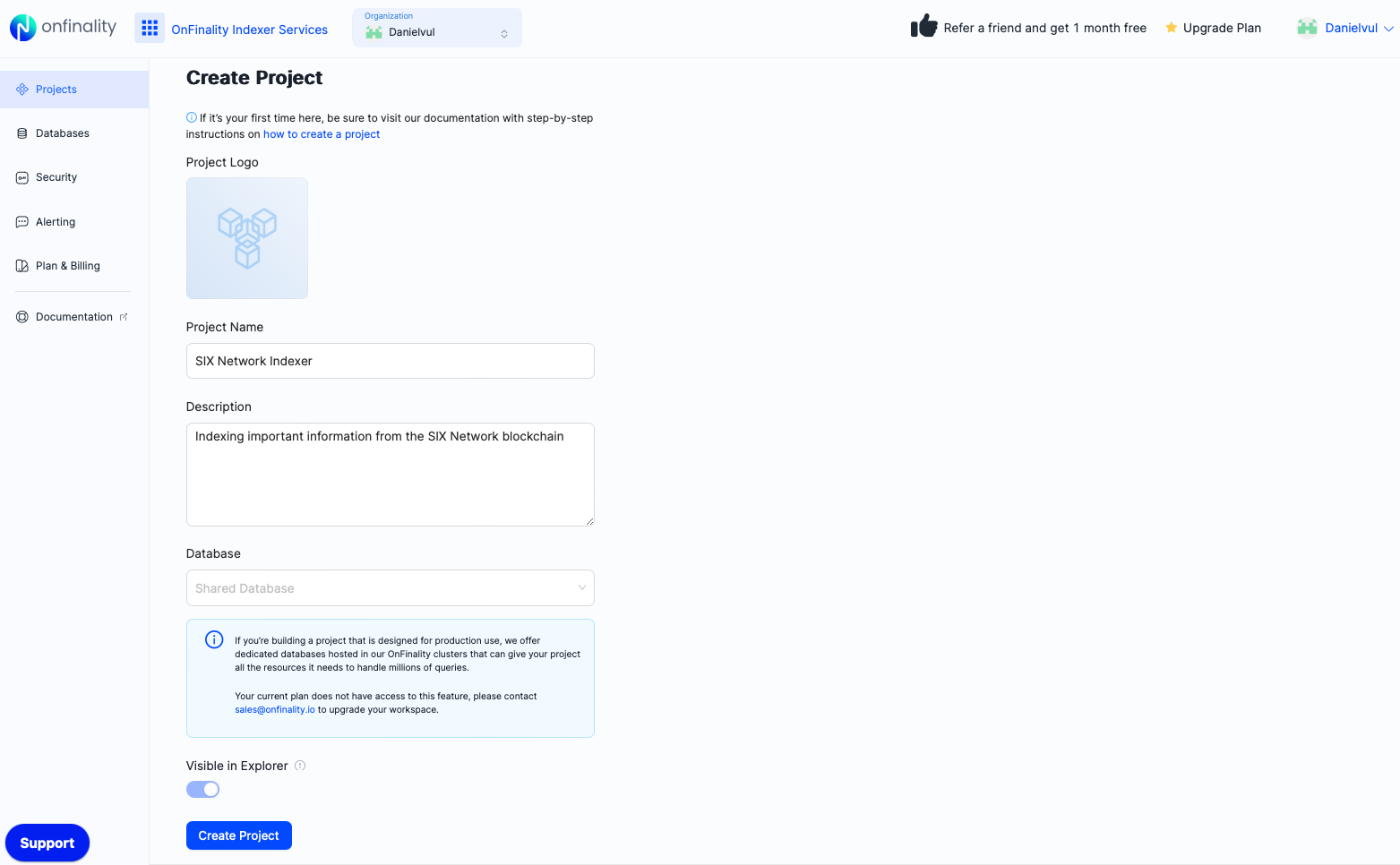The width and height of the screenshot is (1400, 865).
Task: Select the Security icon
Action: click(21, 176)
